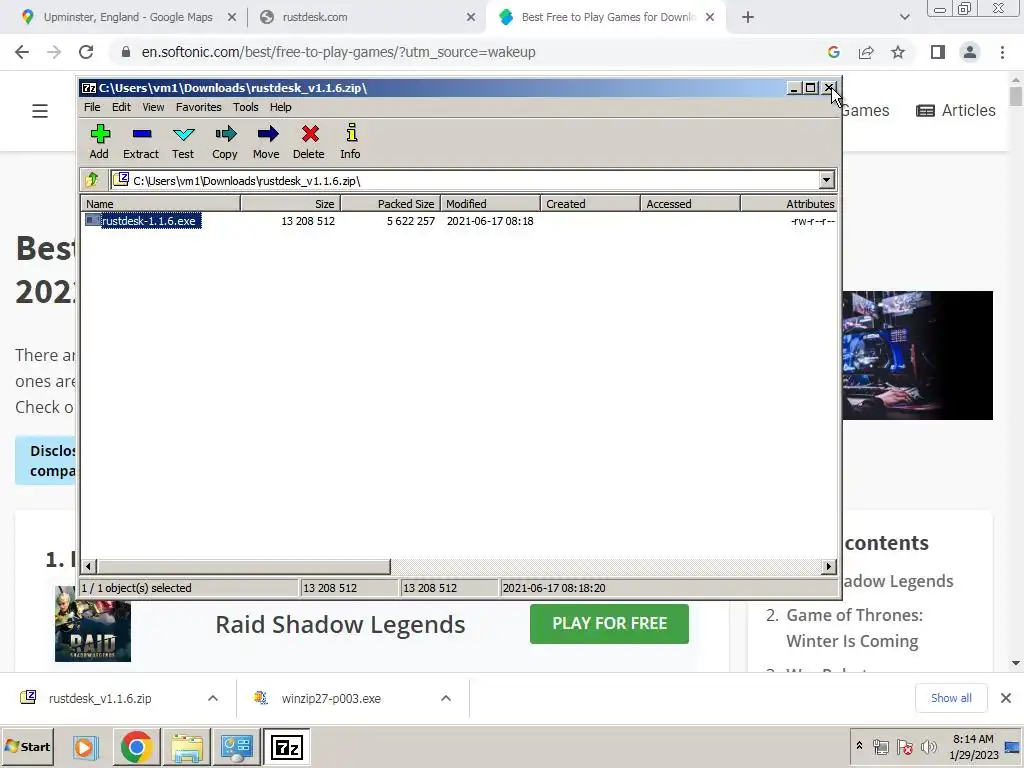Sort by the Attributes column header
Viewport: 1024px width, 768px height.
tap(789, 204)
